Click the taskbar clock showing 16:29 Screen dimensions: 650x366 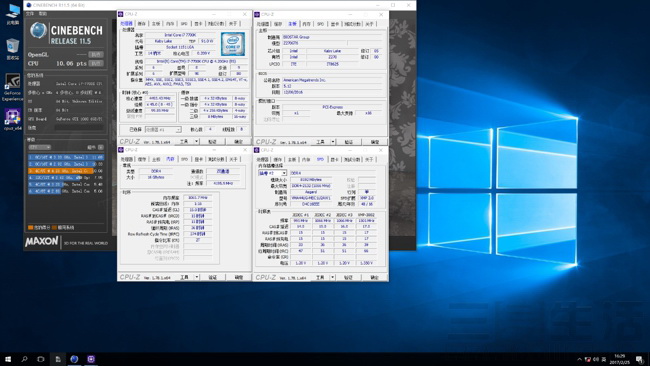[620, 359]
